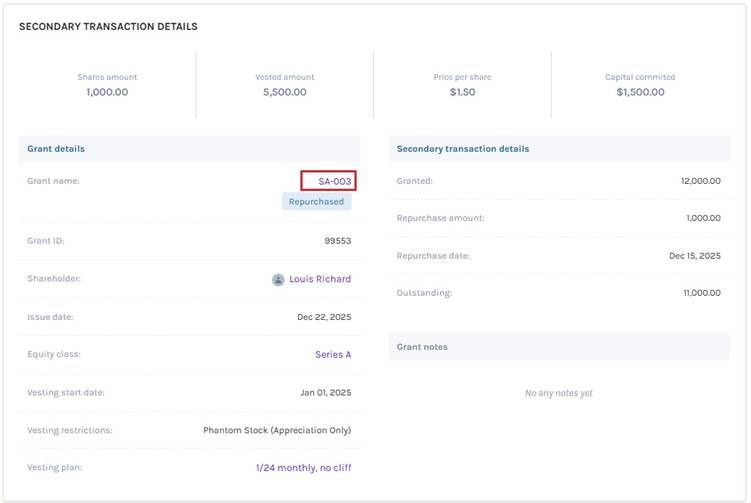The width and height of the screenshot is (751, 503).
Task: Select the Capital commited value $1,500.00
Action: coord(640,92)
